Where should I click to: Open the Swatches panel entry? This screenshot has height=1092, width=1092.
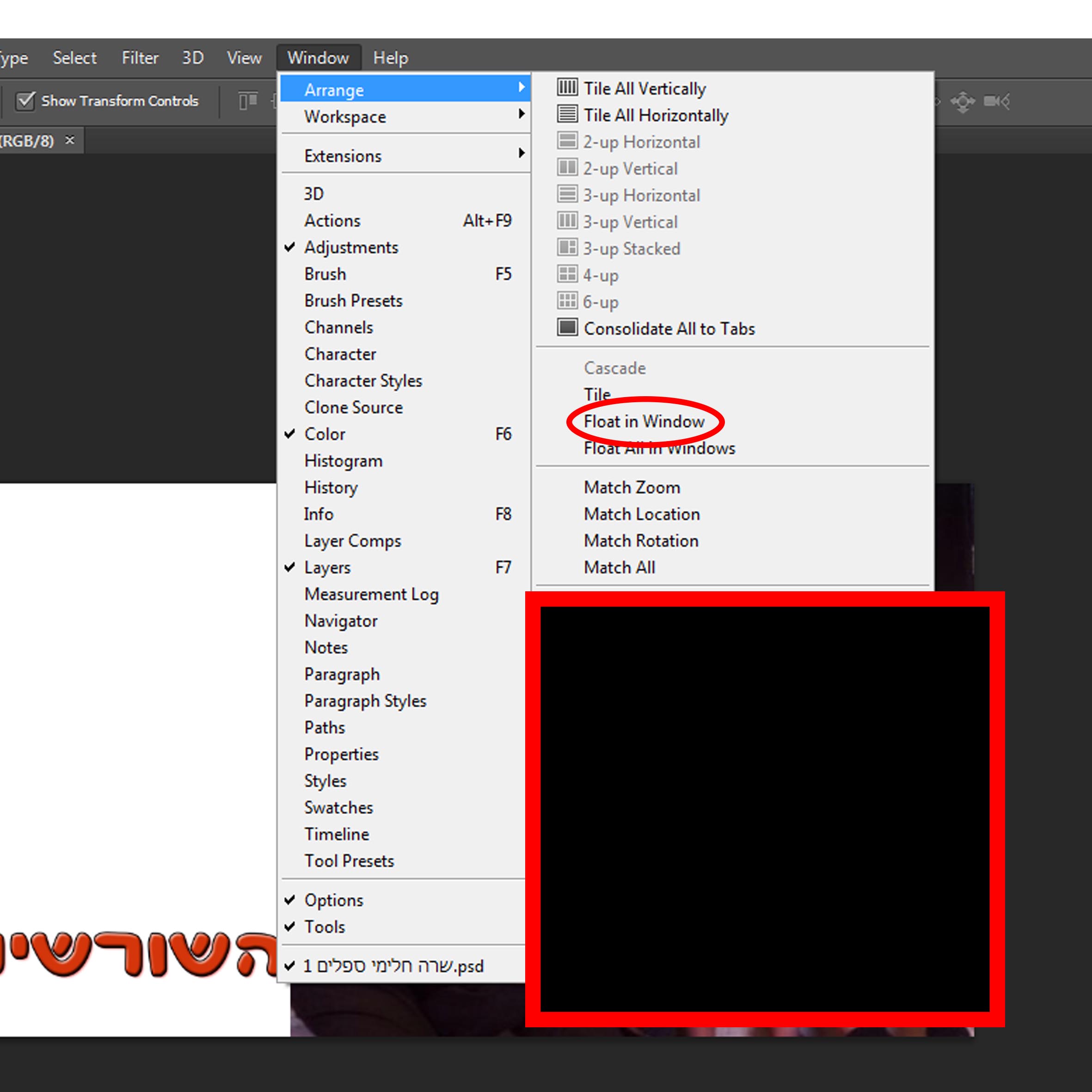(338, 807)
